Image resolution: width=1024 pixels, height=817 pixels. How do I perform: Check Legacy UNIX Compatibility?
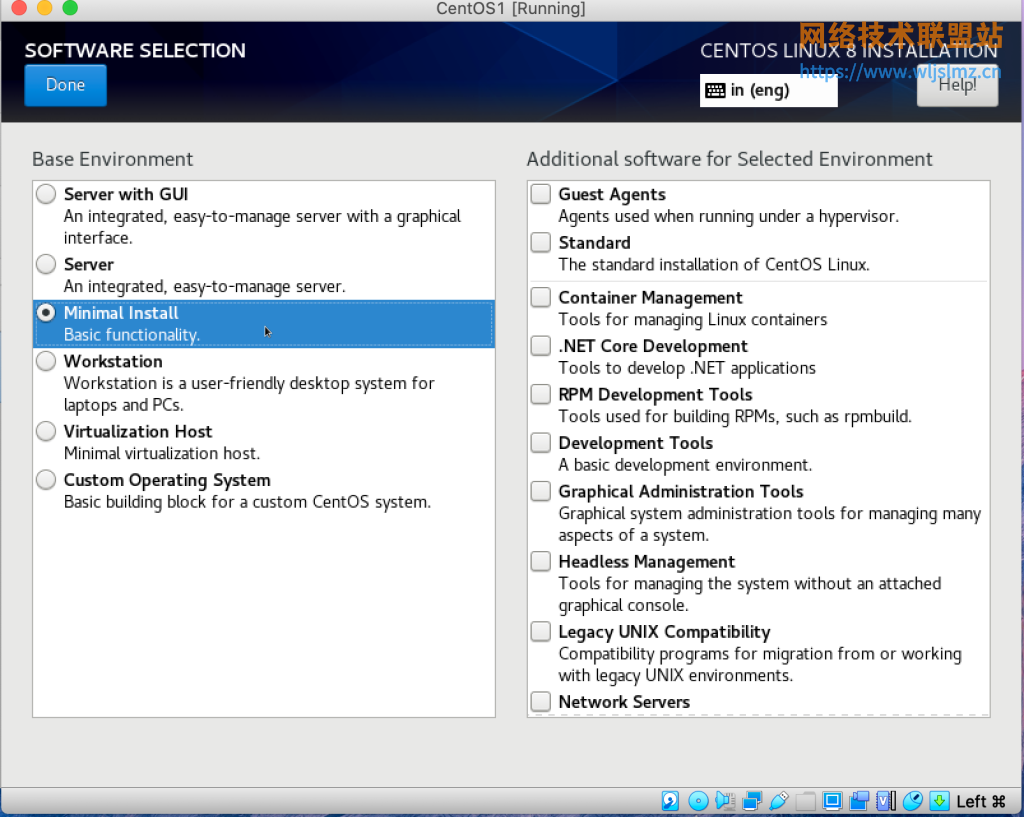click(x=540, y=631)
